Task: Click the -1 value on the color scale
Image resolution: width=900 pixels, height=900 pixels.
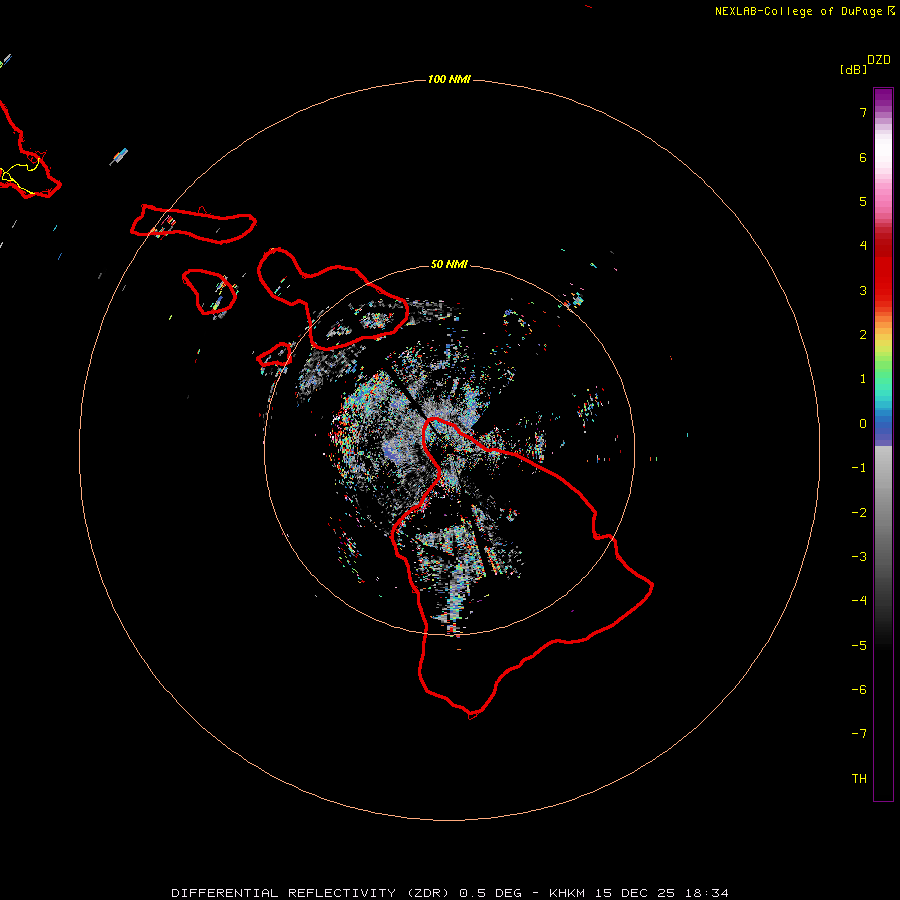Action: (x=859, y=468)
